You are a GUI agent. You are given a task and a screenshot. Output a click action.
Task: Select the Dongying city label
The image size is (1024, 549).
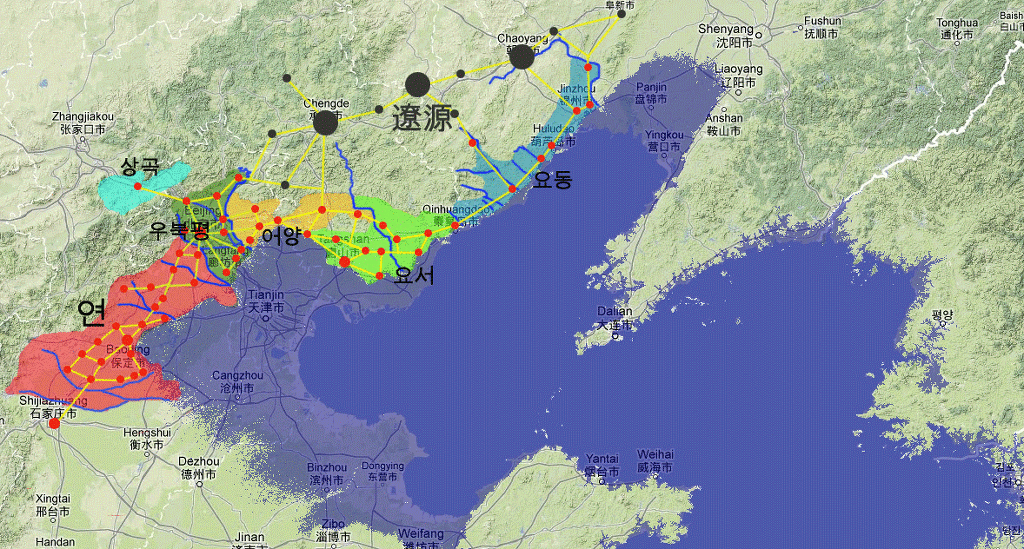coord(383,471)
